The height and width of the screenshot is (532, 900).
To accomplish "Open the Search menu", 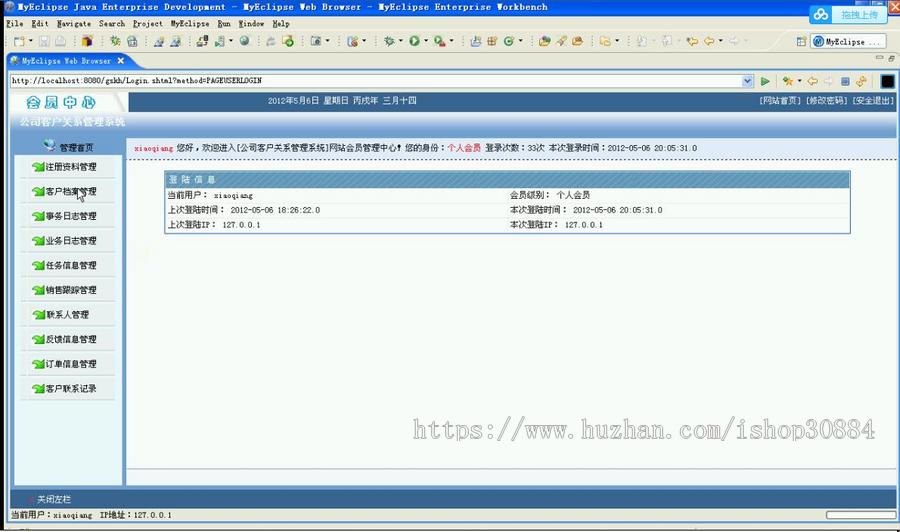I will [x=111, y=24].
